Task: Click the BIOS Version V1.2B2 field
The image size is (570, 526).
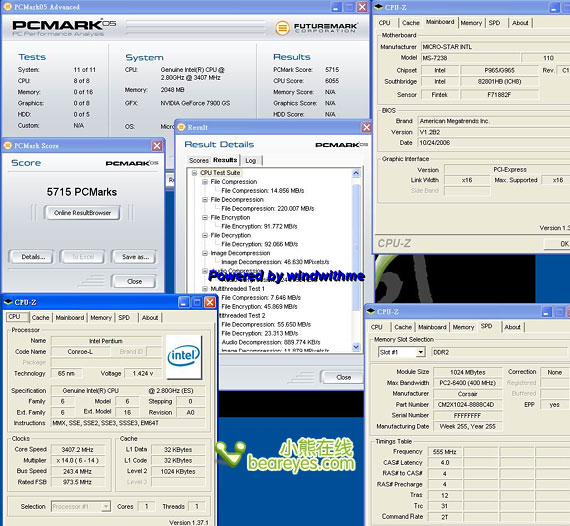Action: point(494,132)
